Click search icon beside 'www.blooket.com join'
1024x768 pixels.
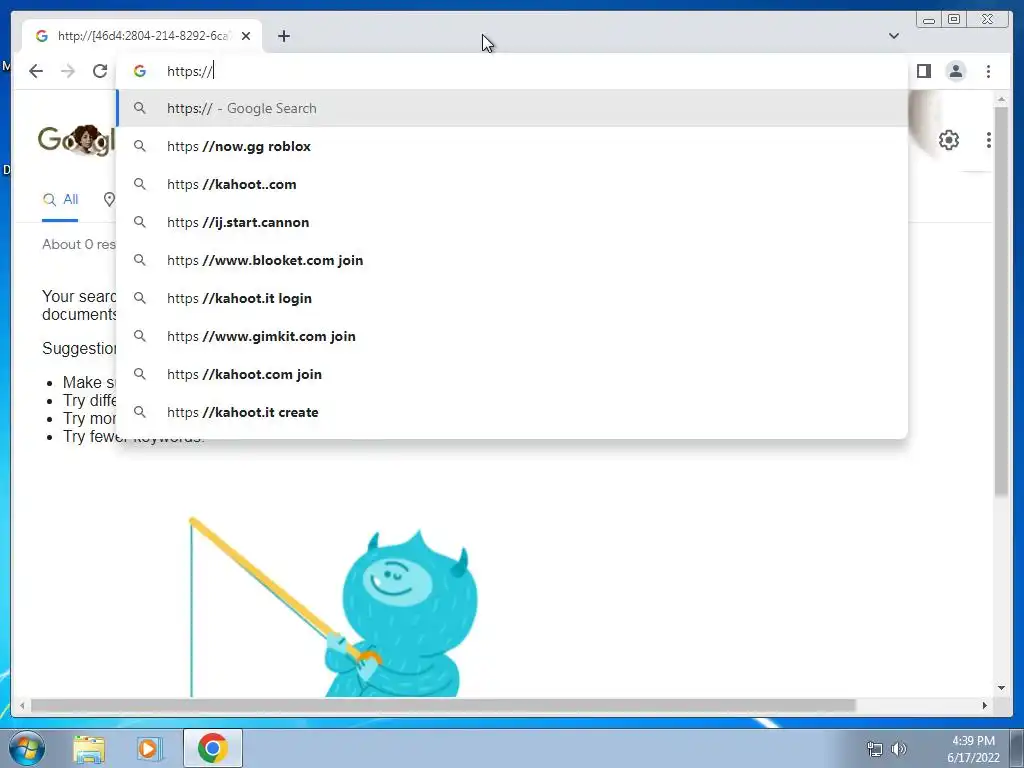click(x=140, y=260)
